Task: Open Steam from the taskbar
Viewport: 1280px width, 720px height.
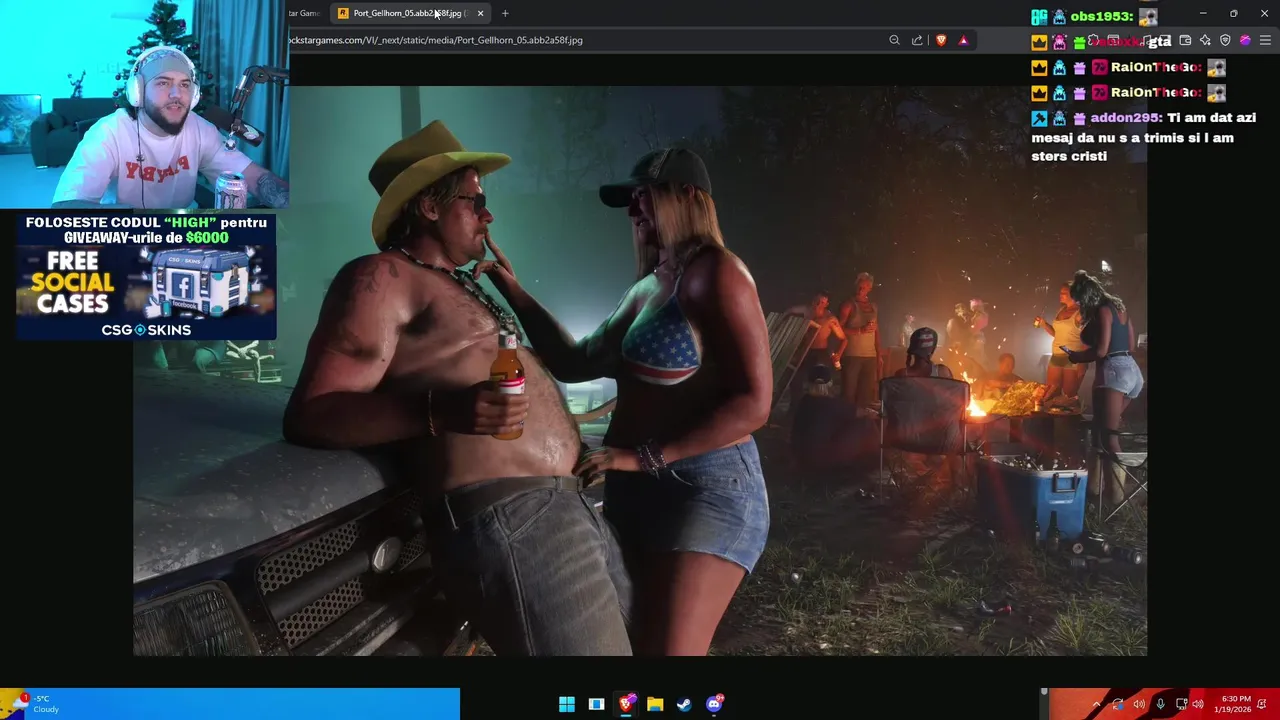Action: tap(684, 704)
